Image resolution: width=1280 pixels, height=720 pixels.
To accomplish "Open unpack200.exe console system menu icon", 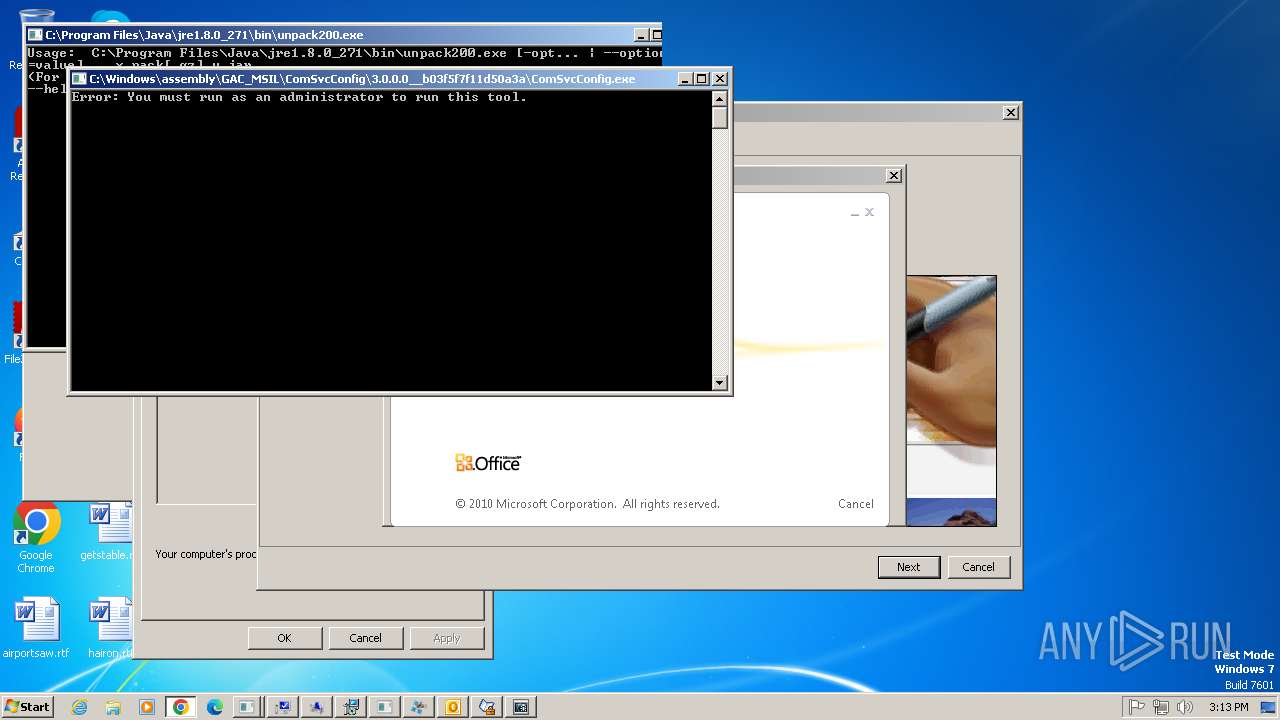I will coord(35,35).
